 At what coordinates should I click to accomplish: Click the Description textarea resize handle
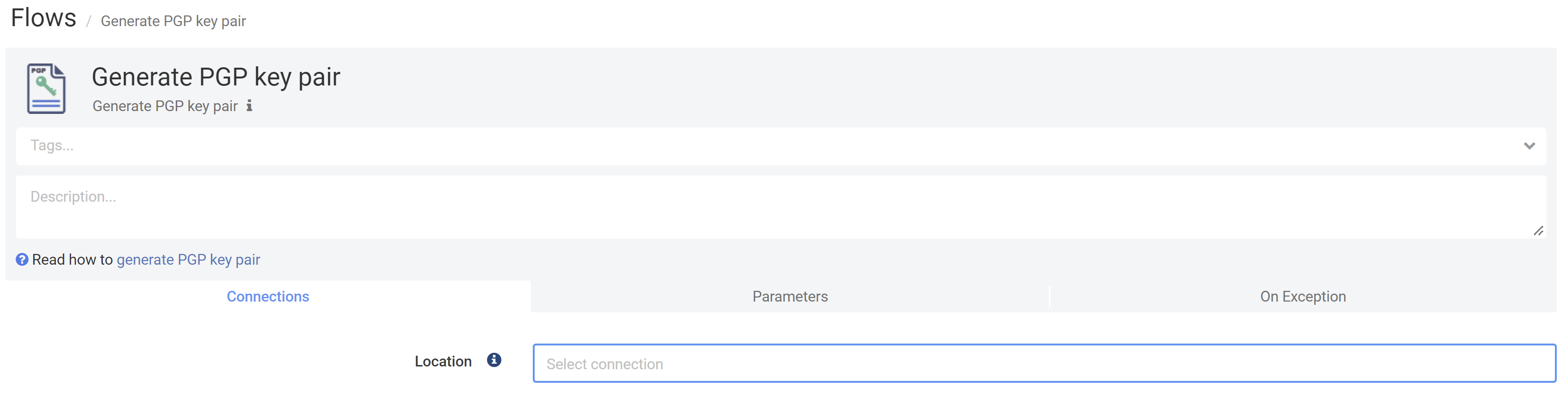coord(1539,230)
